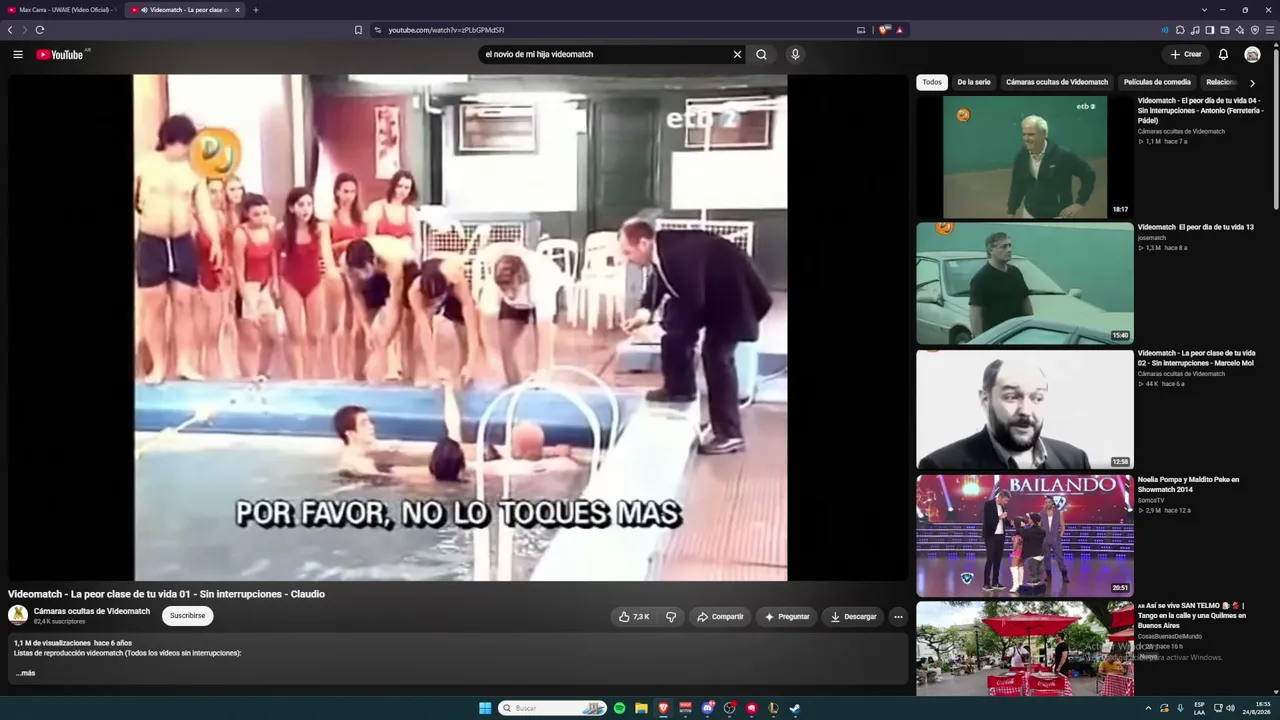Open Spotify from the taskbar
This screenshot has width=1280, height=720.
[x=619, y=708]
